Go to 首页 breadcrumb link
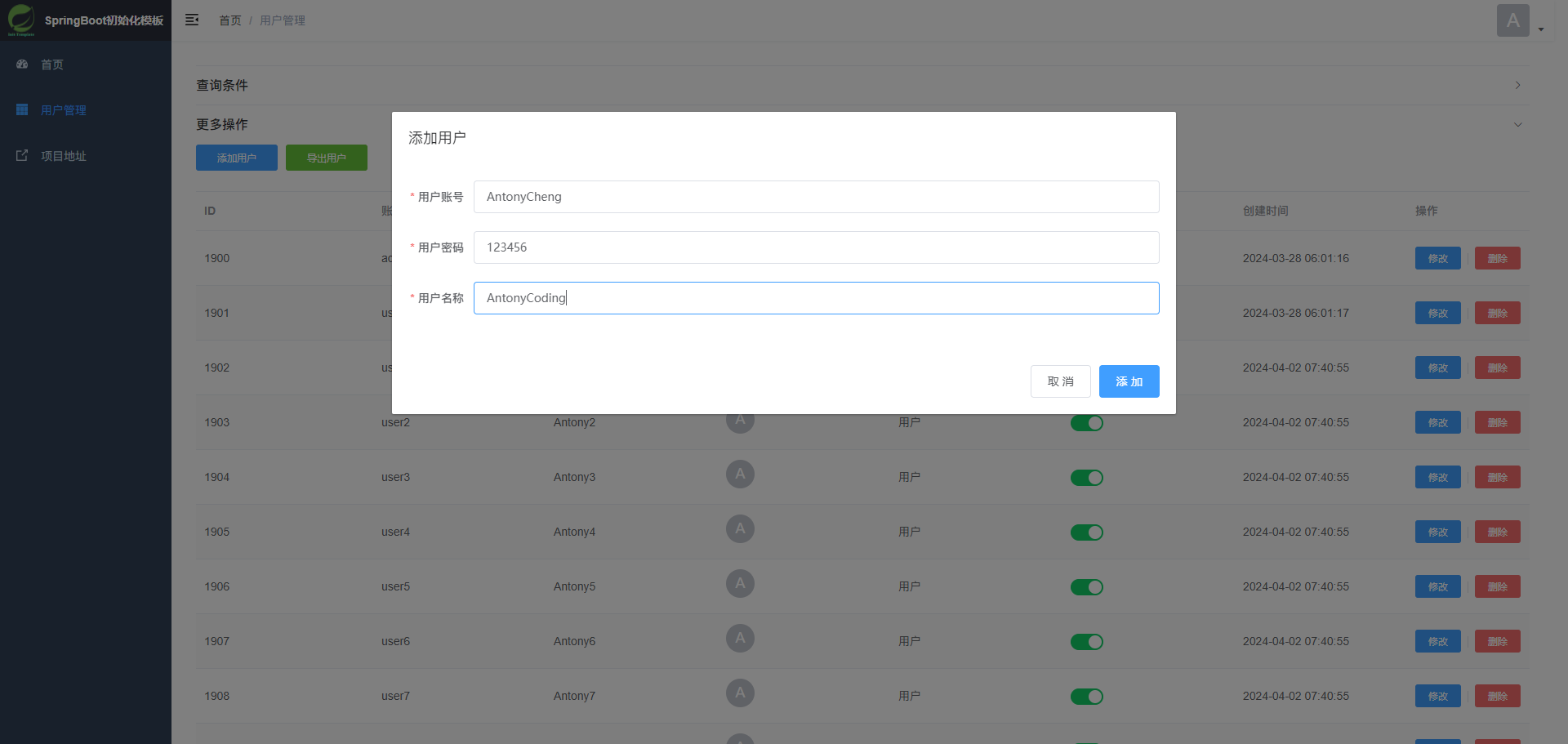 tap(230, 20)
